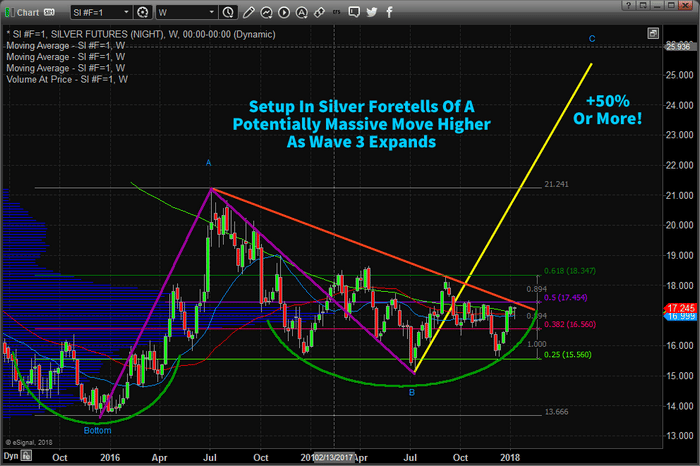The height and width of the screenshot is (466, 700).
Task: Click the 21.241 horizontal line label
Action: pos(556,184)
